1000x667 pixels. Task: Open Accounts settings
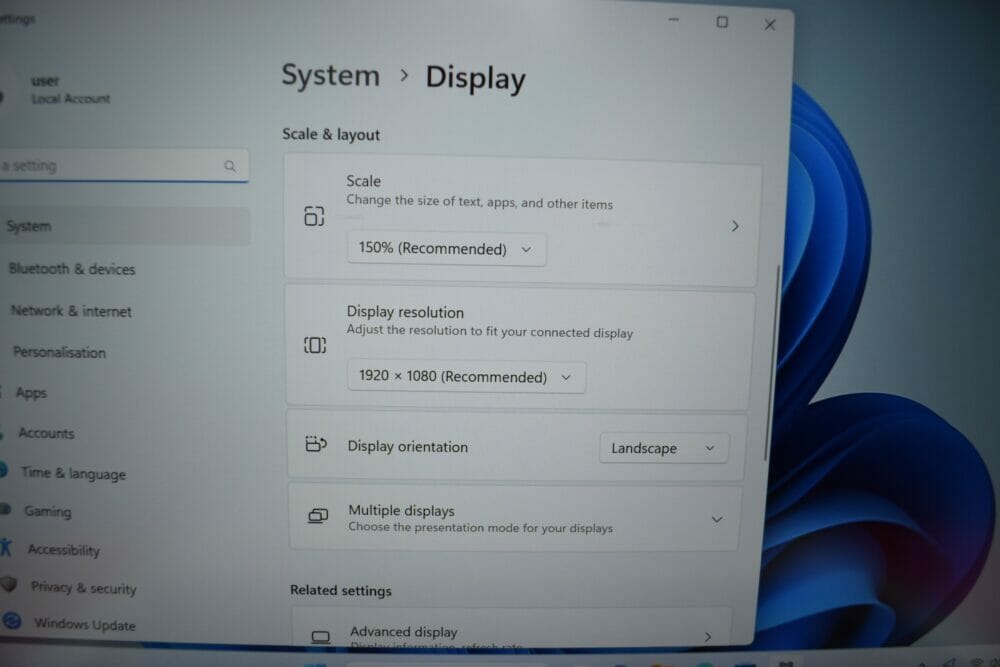tap(46, 434)
